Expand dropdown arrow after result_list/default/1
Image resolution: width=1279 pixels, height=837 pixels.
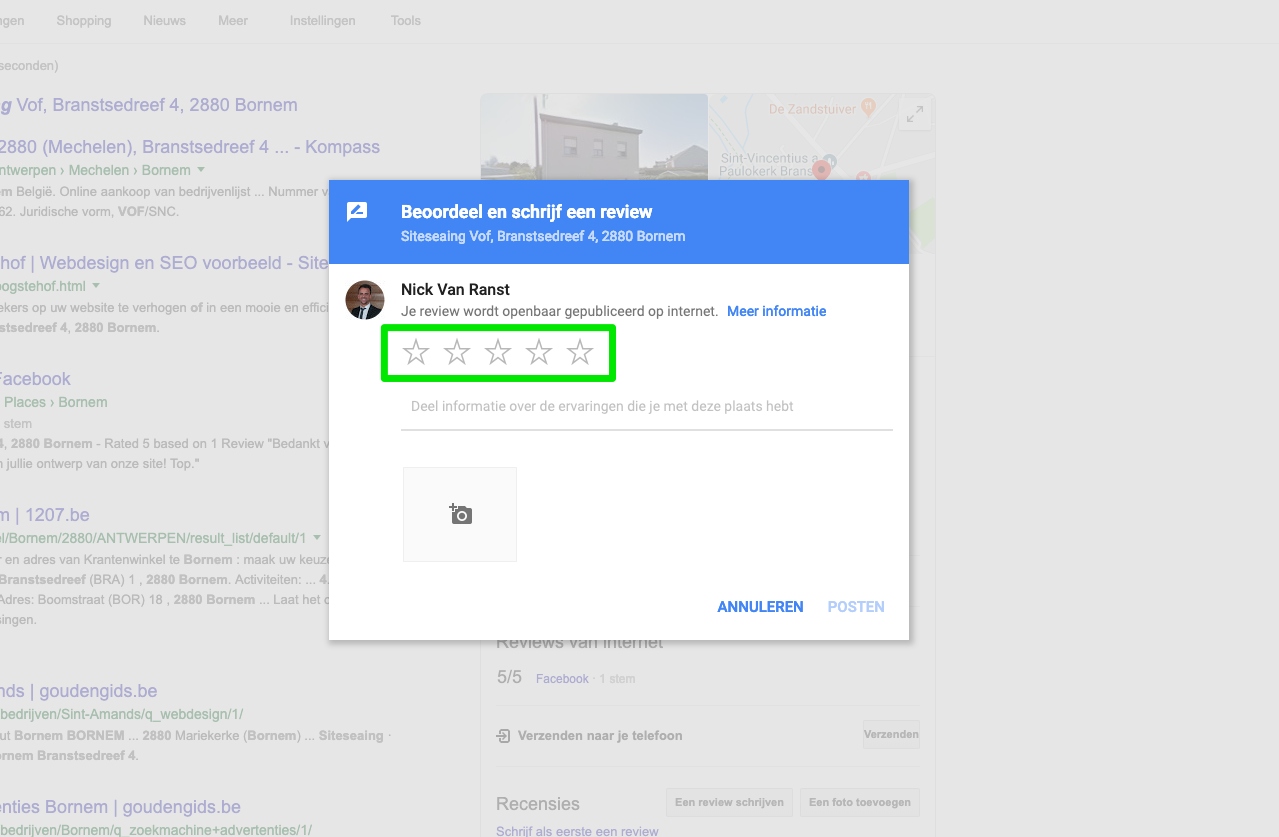[317, 538]
